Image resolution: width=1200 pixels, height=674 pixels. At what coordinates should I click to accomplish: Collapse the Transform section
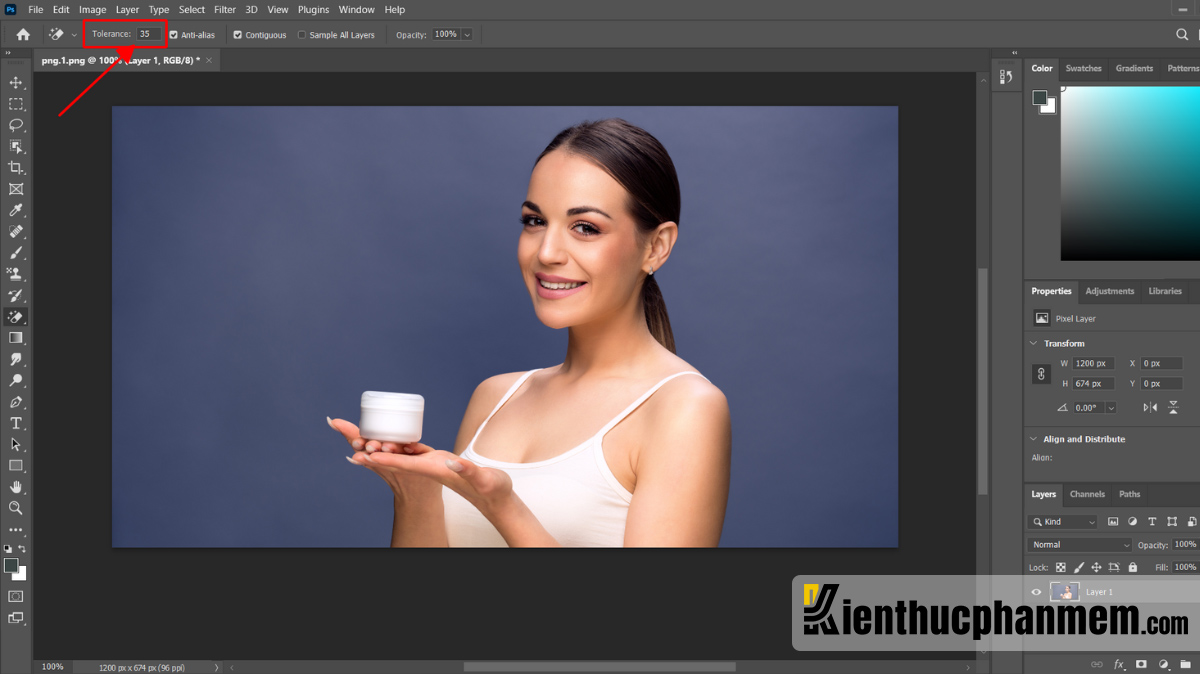click(x=1034, y=343)
